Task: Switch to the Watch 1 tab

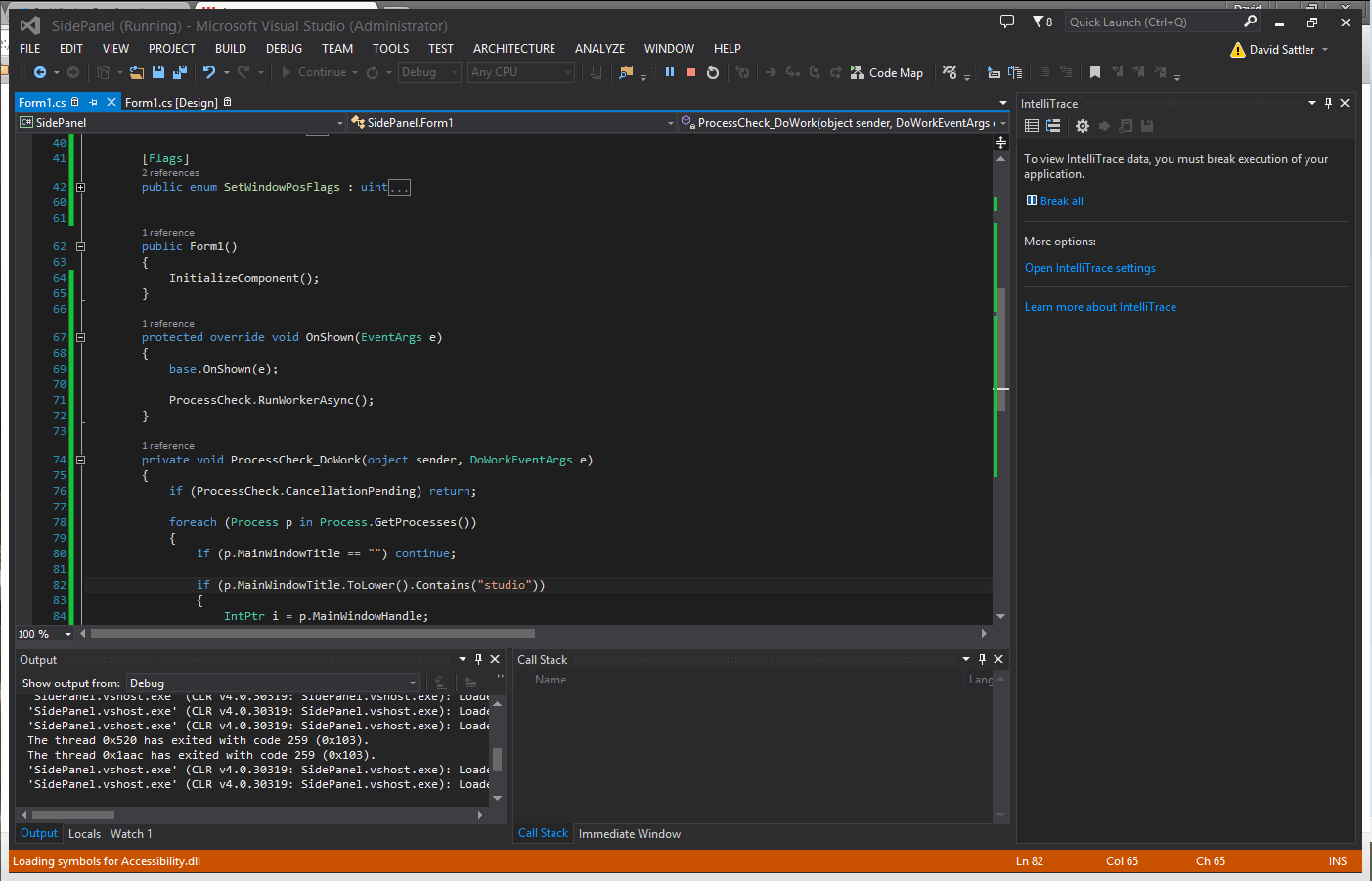Action: [131, 834]
